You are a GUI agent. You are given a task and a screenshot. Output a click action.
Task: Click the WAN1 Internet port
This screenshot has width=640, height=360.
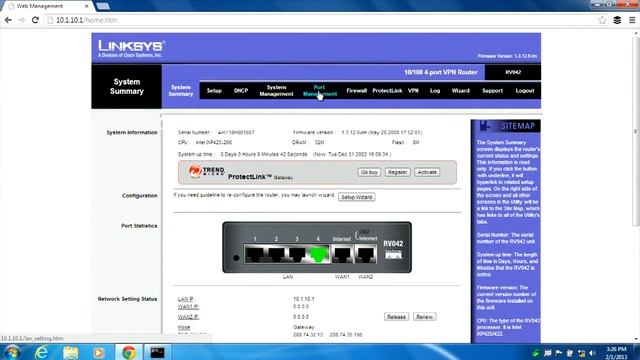342,254
